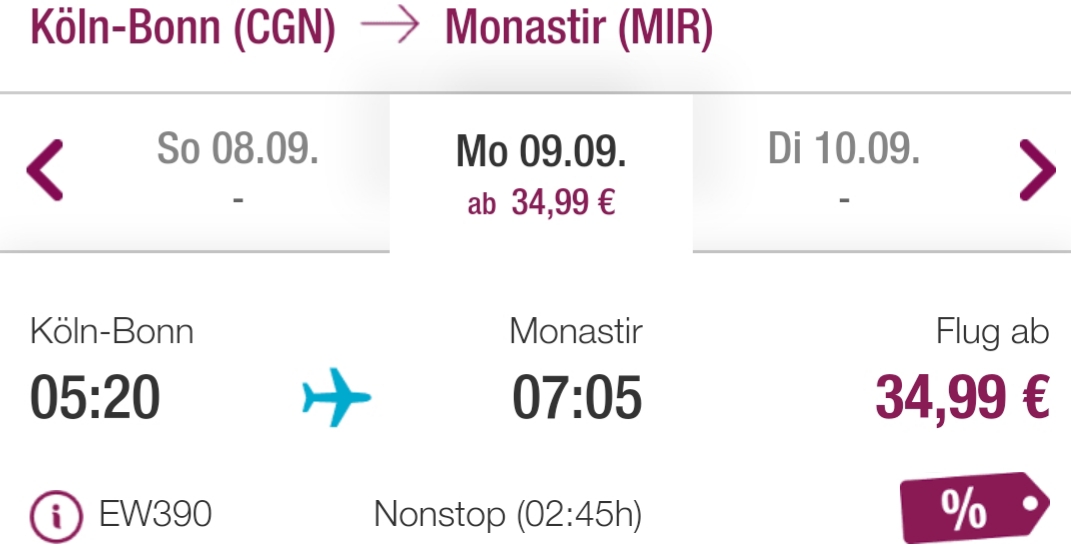Go to next date with right chevron

click(x=1038, y=170)
